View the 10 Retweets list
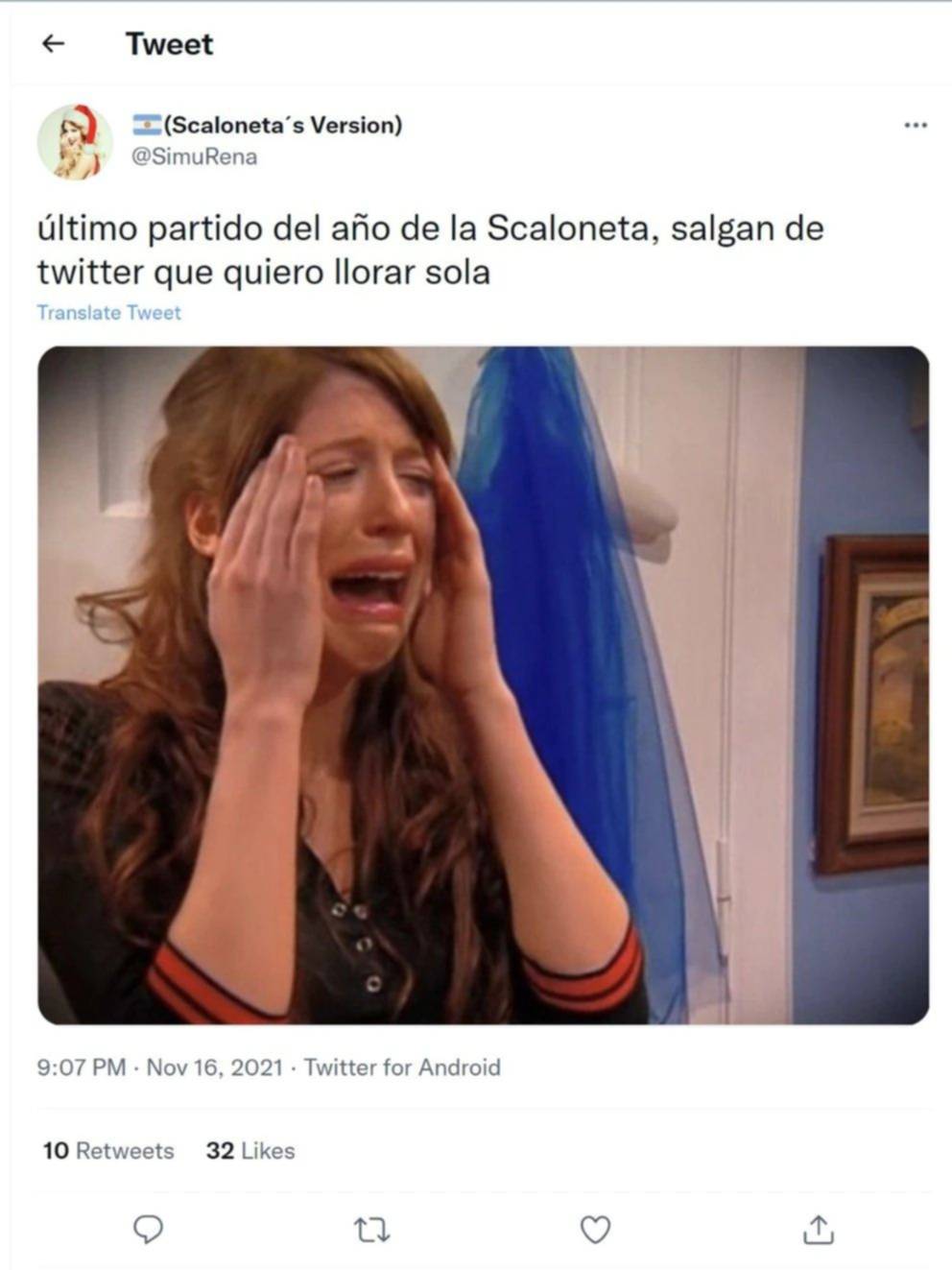952x1270 pixels. point(108,1150)
